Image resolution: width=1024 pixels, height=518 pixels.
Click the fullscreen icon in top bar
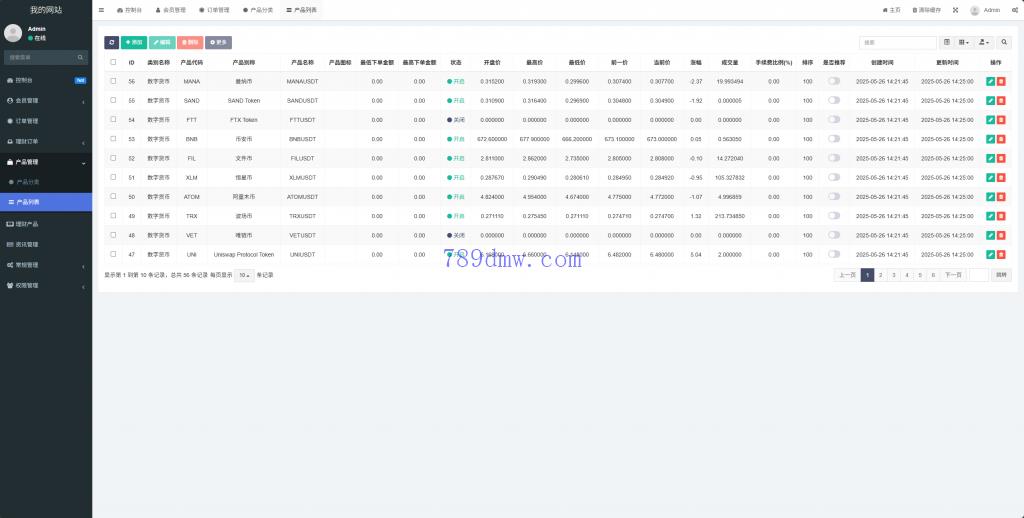pyautogui.click(x=955, y=9)
